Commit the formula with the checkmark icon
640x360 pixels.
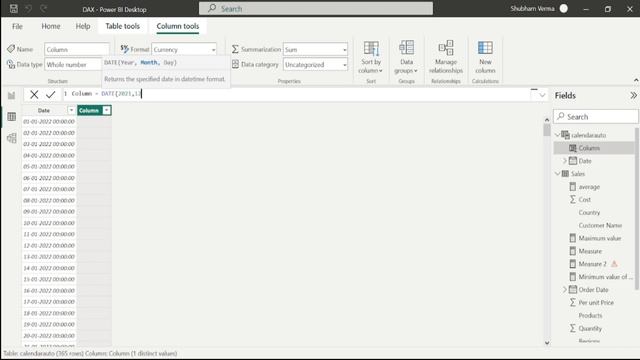[51, 95]
